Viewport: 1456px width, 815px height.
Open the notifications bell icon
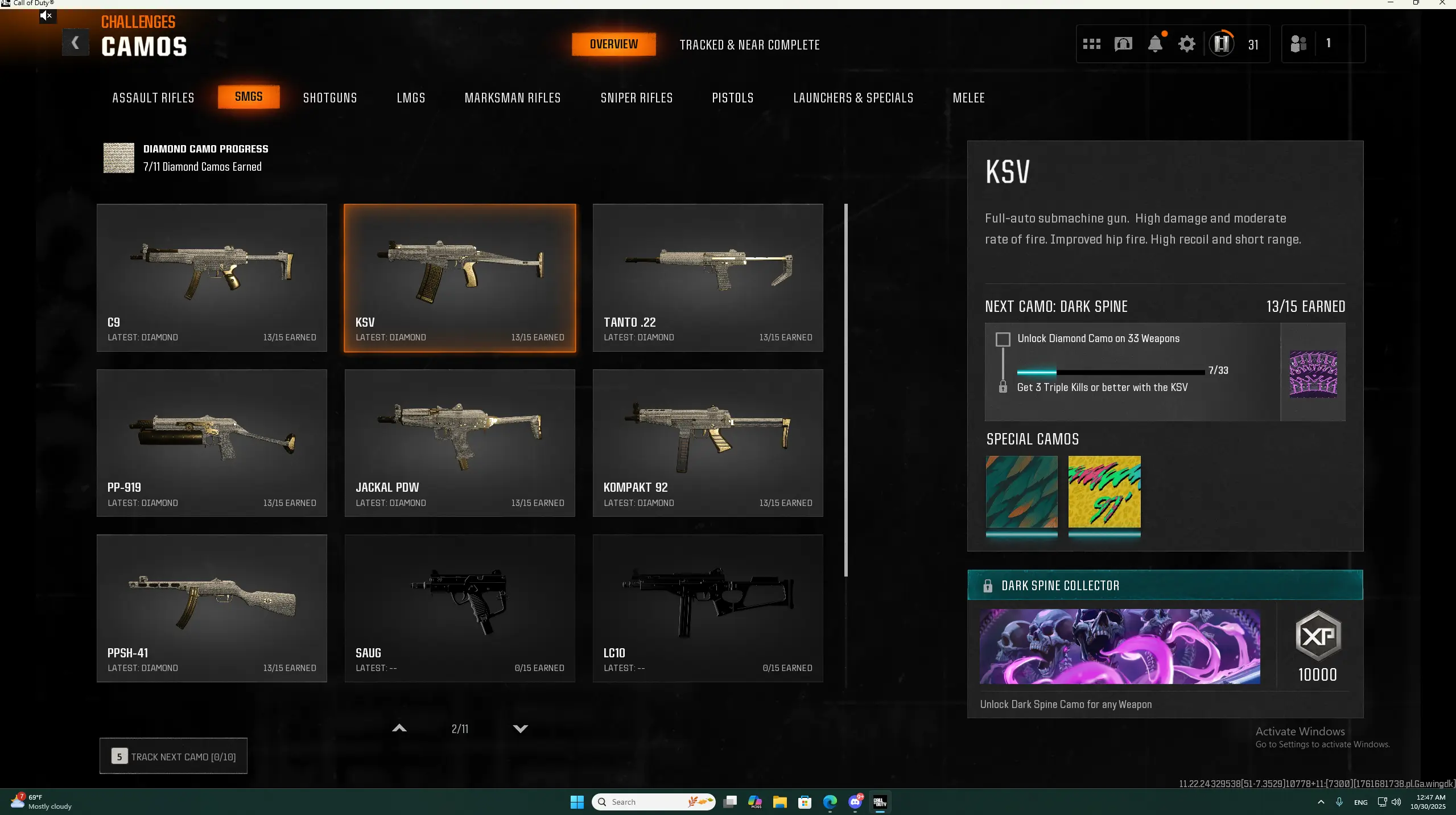1155,44
